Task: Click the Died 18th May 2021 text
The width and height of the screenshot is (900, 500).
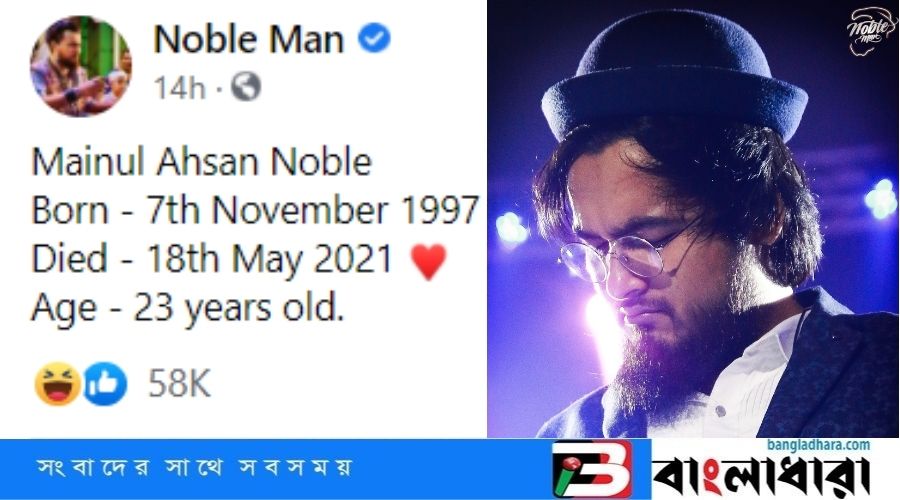Action: [212, 259]
